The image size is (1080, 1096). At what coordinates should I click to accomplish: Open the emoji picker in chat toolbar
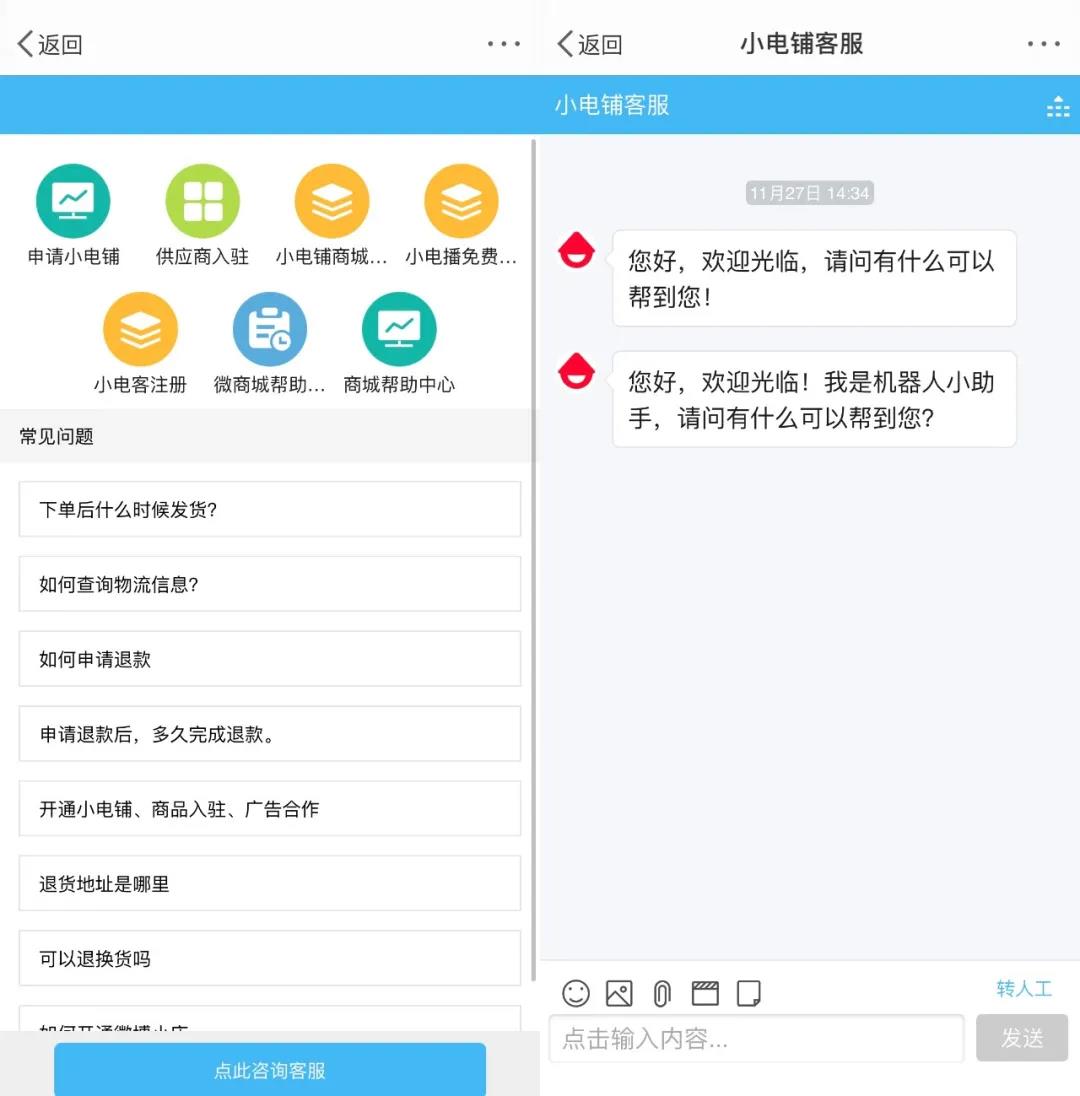coord(576,993)
